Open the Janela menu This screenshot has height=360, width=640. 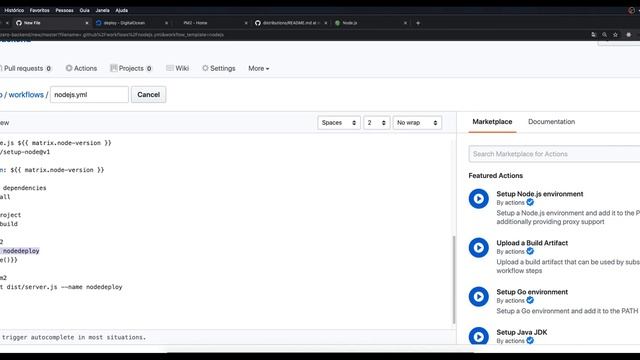tap(102, 10)
